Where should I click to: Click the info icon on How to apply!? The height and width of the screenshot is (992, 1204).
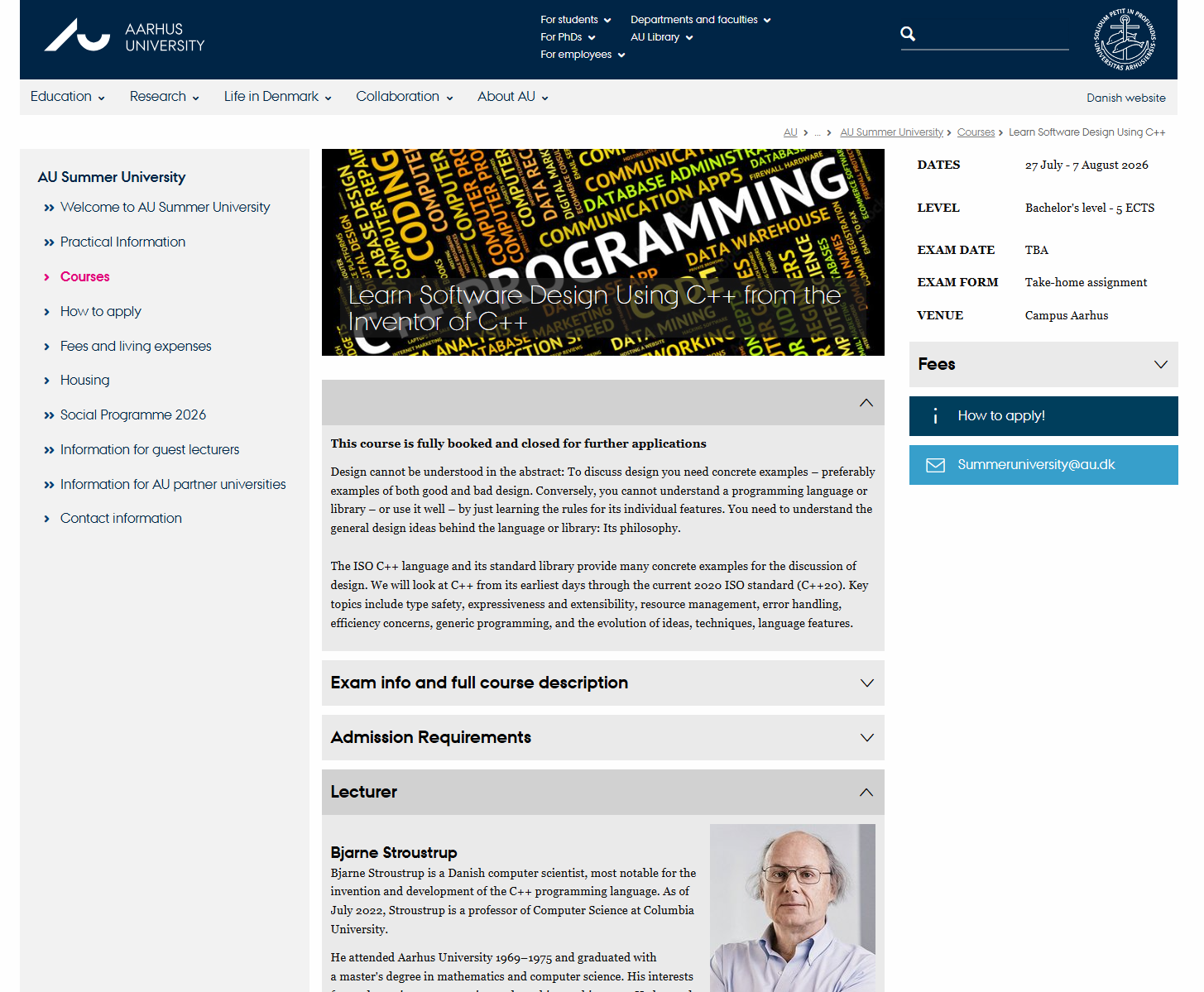[935, 416]
